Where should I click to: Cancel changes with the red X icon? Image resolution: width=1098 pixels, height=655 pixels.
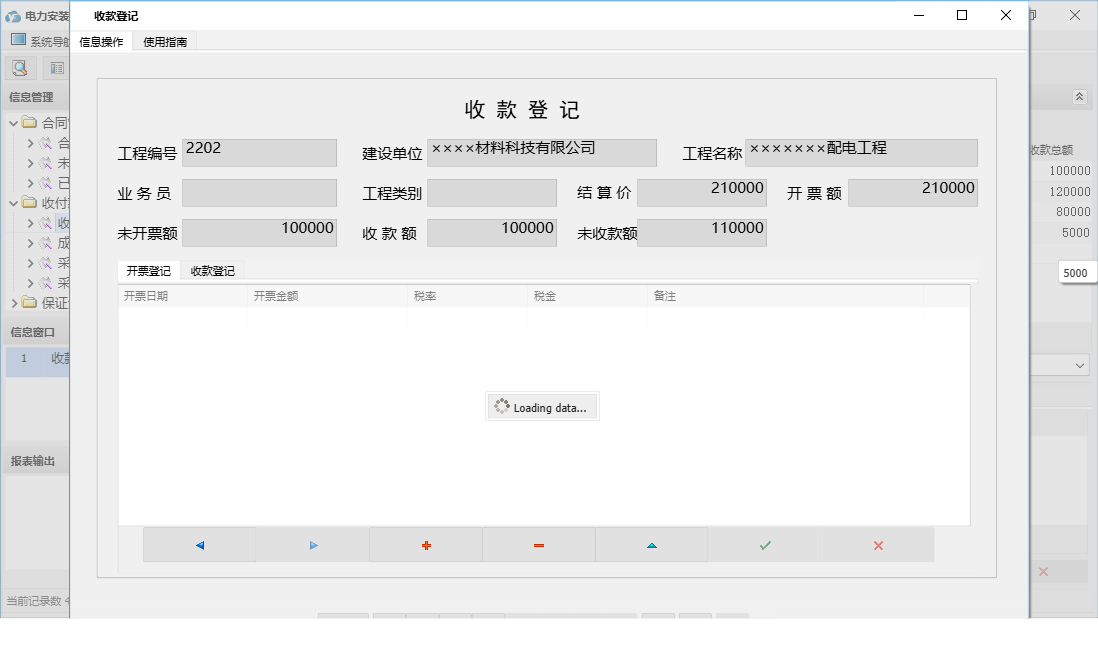click(x=878, y=544)
